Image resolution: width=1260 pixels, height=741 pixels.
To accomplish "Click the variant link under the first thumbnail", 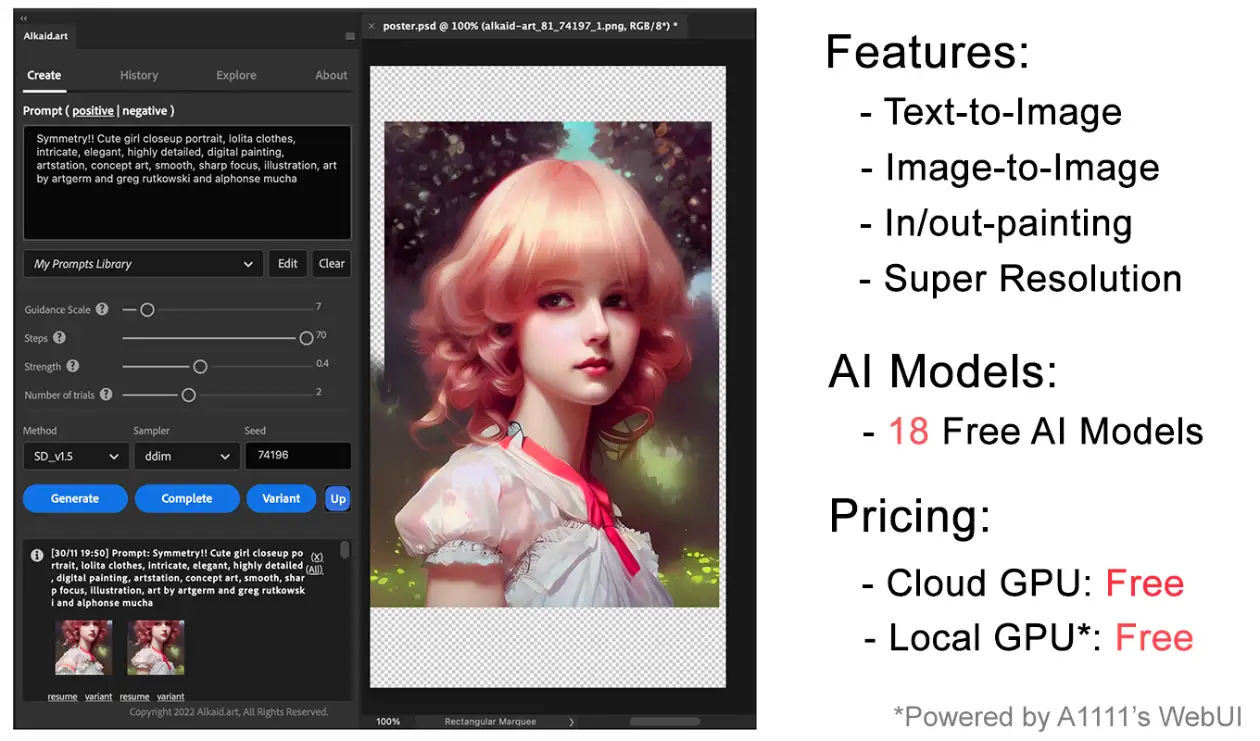I will pyautogui.click(x=97, y=697).
